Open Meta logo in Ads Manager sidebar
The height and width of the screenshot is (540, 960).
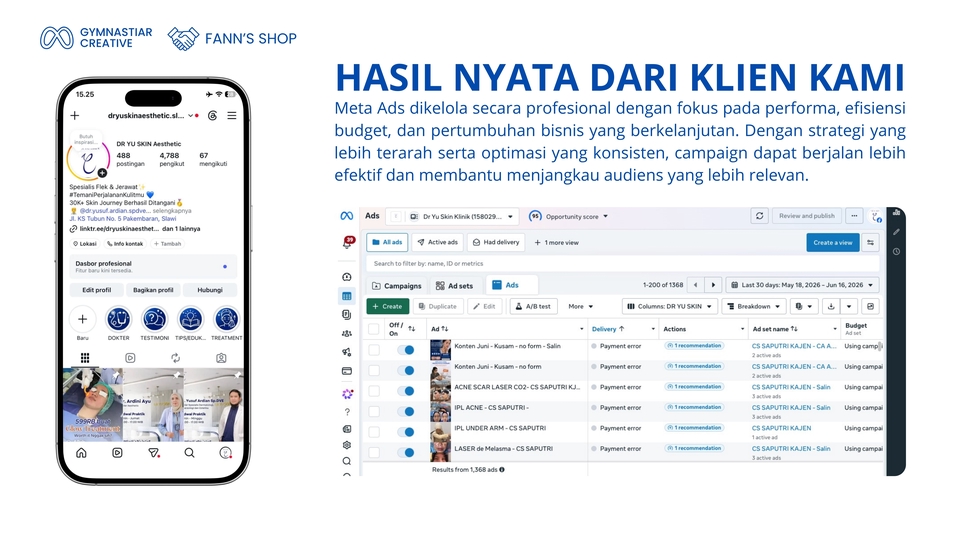[x=347, y=216]
